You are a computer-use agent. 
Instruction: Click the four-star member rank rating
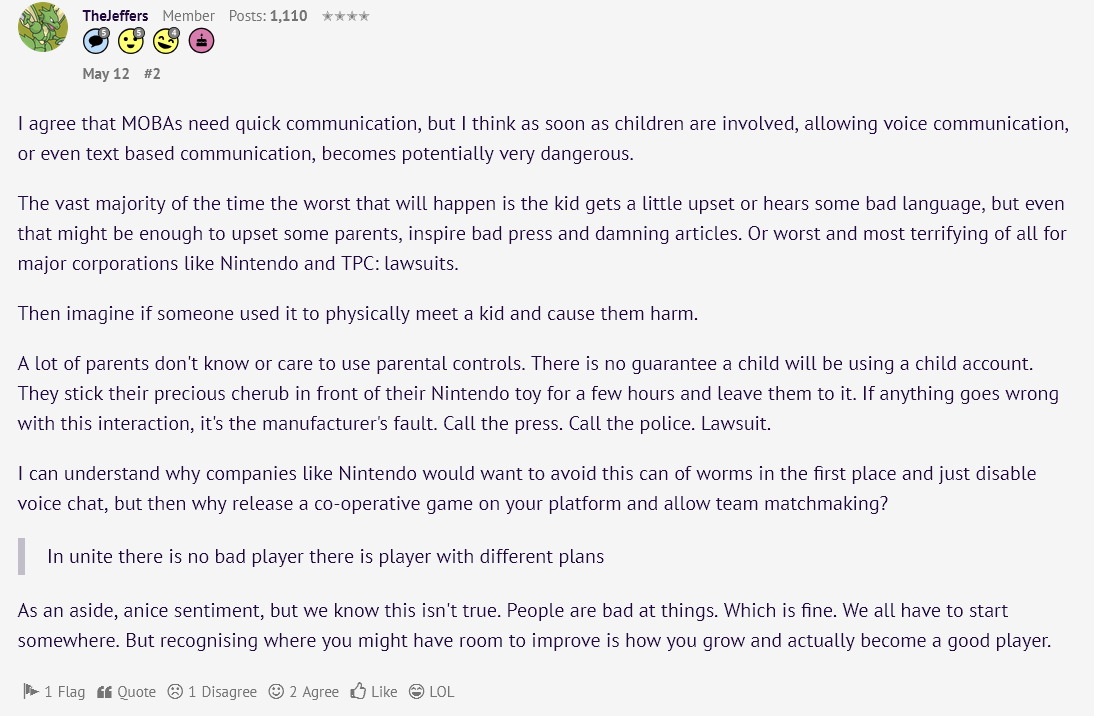tap(345, 16)
